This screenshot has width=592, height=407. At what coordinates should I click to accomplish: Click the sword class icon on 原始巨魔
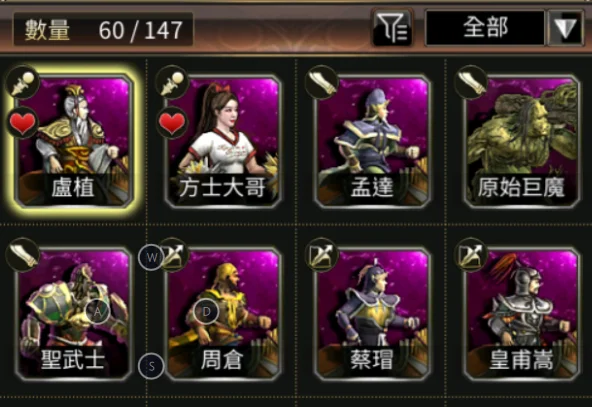(x=471, y=83)
